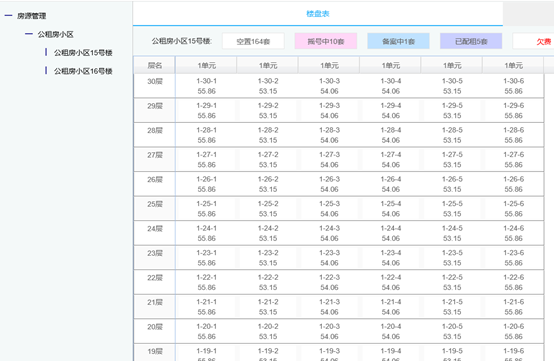Open room cell 1-28-2
This screenshot has height=361, width=554.
pos(268,135)
